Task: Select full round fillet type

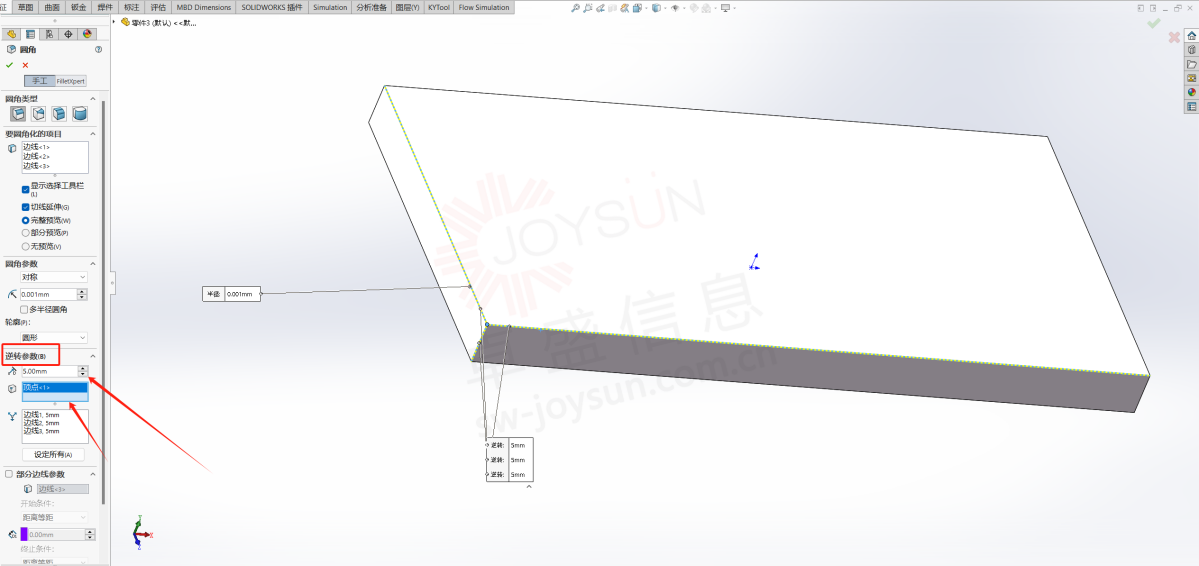Action: coord(80,113)
